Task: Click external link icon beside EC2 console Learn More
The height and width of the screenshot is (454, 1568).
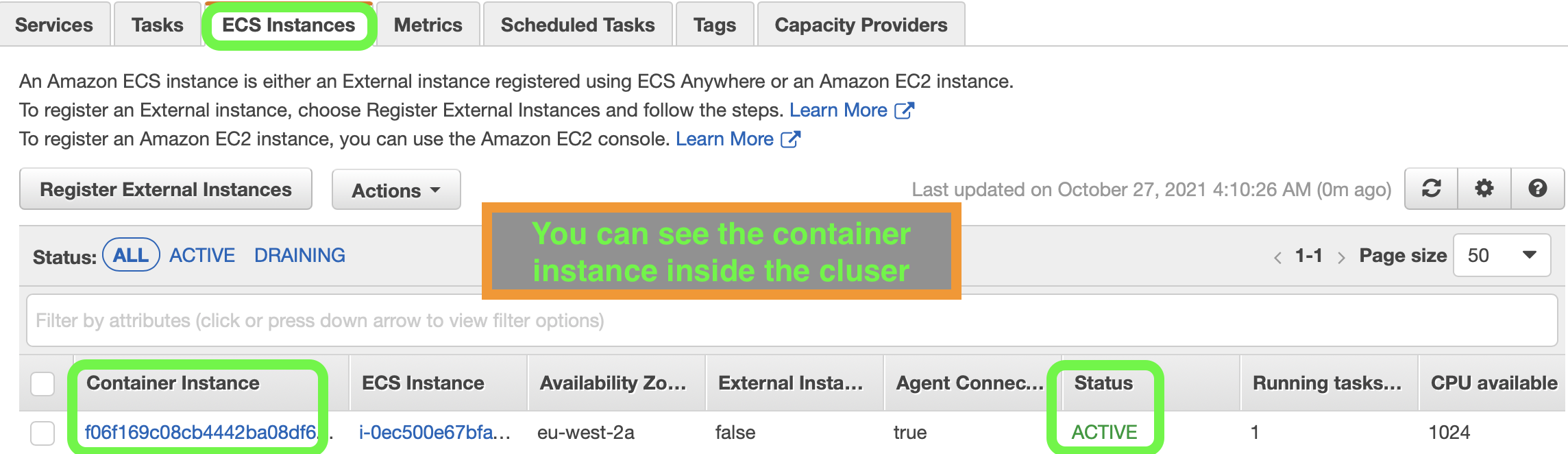Action: [x=792, y=139]
